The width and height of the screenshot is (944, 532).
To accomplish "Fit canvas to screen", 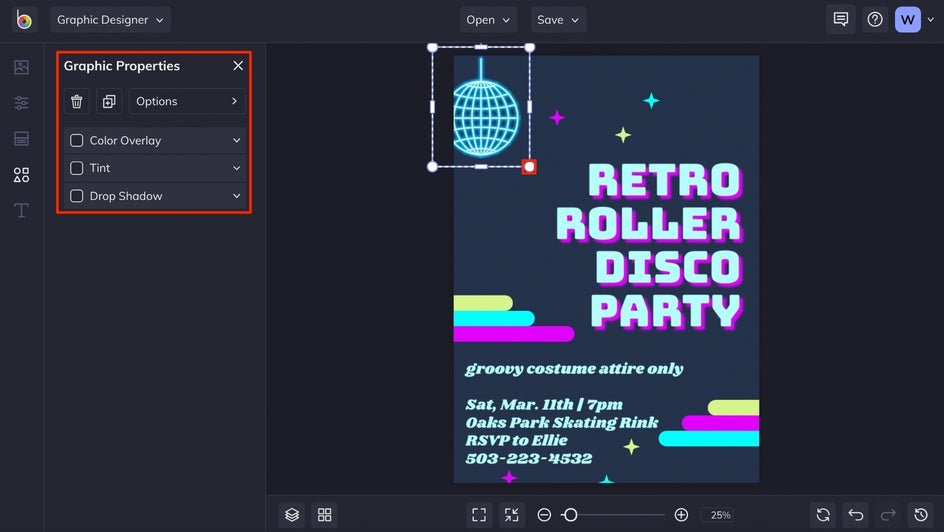I will click(x=479, y=515).
